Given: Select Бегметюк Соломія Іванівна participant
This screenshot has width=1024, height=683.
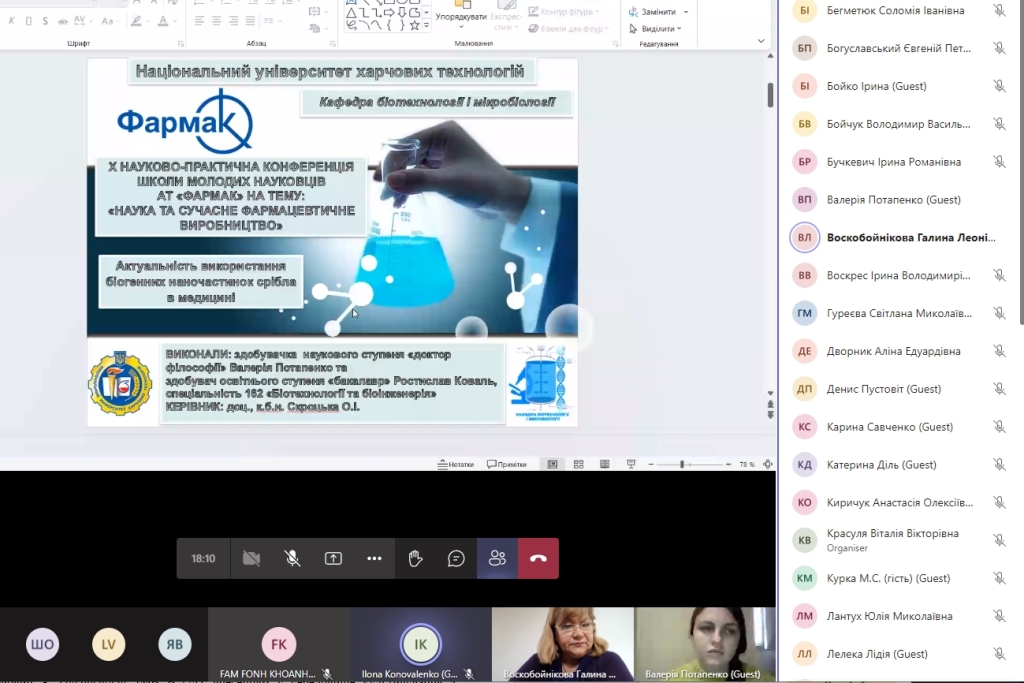Looking at the screenshot, I should (x=900, y=10).
